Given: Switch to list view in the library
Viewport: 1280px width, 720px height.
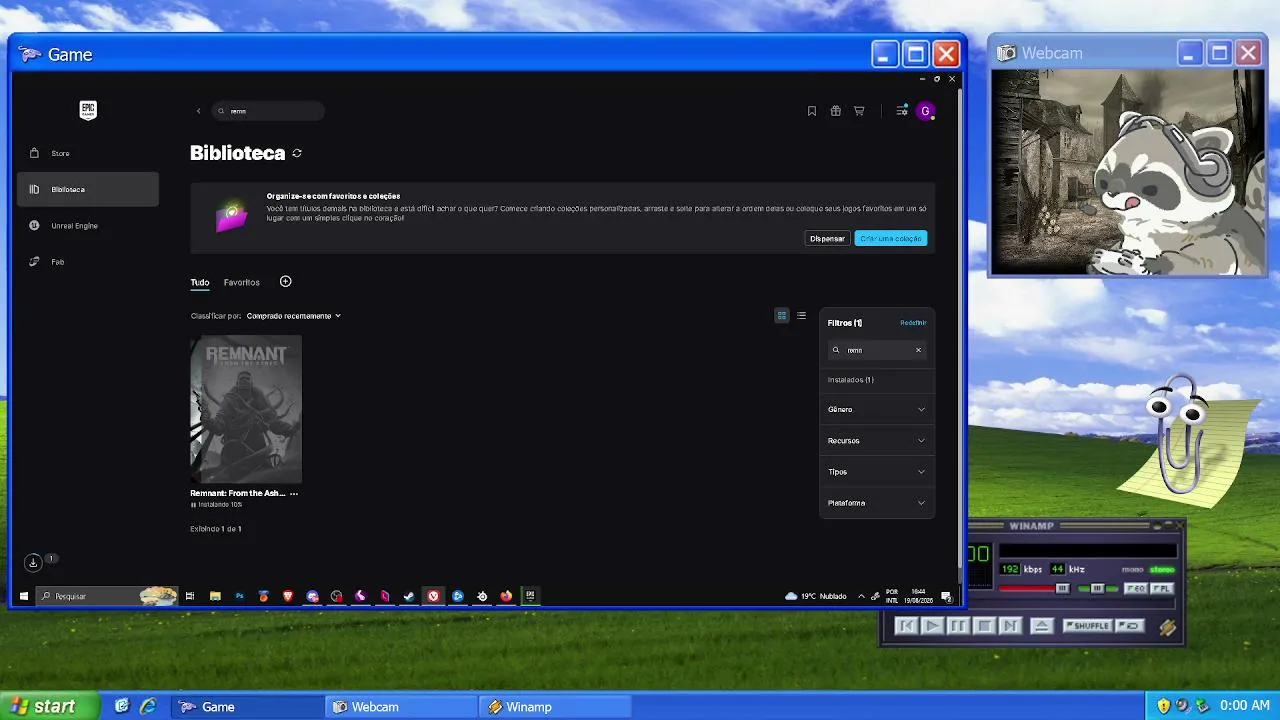Looking at the screenshot, I should click(801, 316).
